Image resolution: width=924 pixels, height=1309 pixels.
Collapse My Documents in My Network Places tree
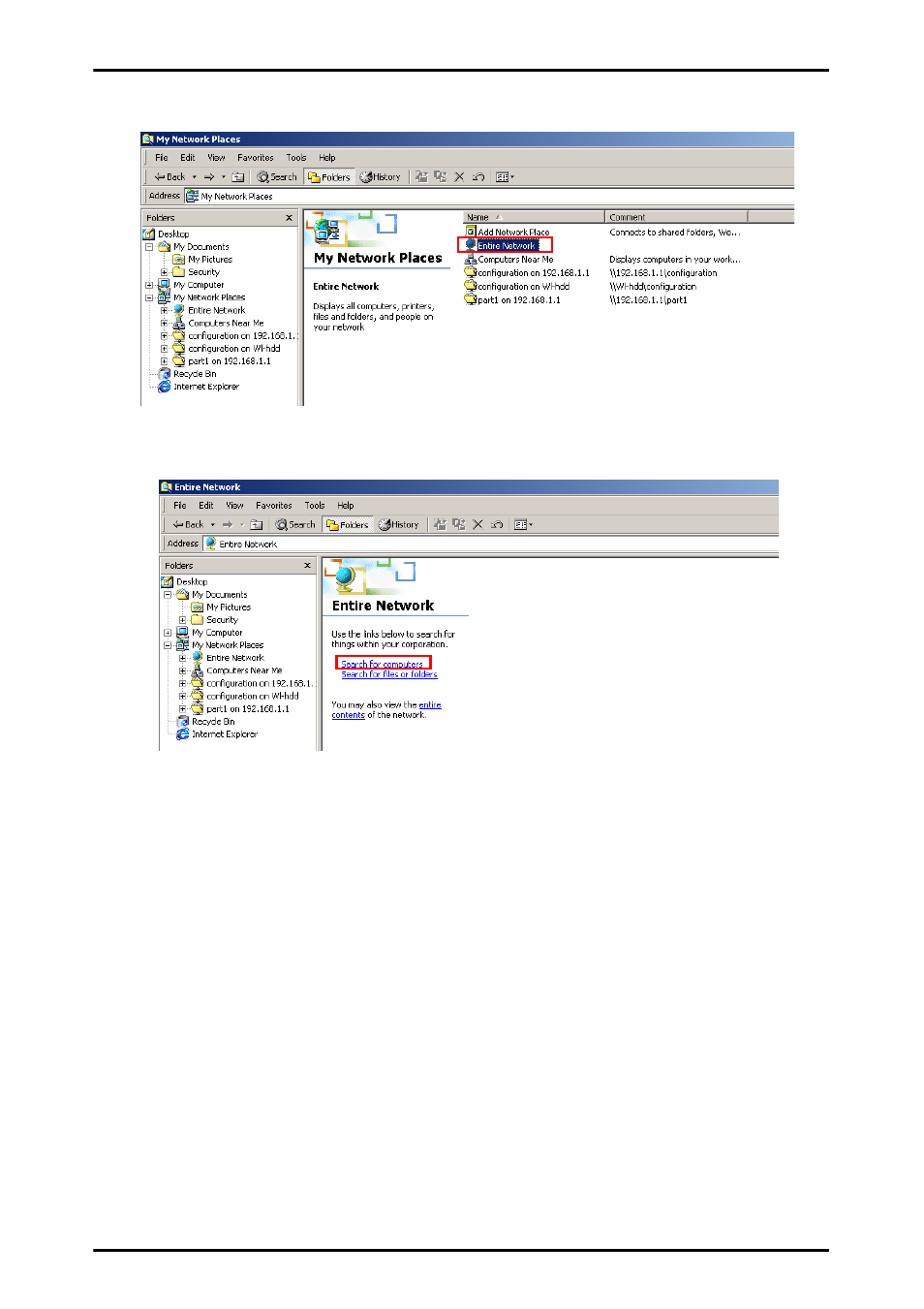coord(149,247)
